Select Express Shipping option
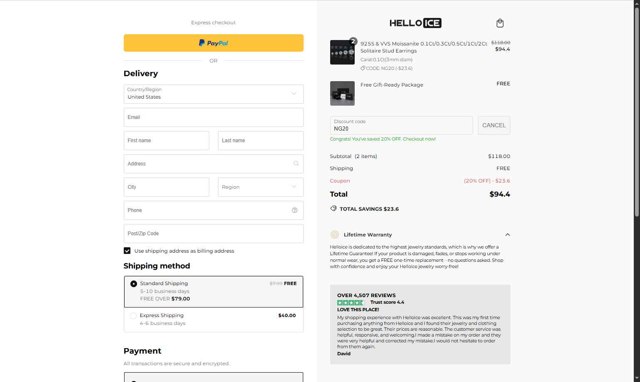This screenshot has height=382, width=640. coord(213,319)
